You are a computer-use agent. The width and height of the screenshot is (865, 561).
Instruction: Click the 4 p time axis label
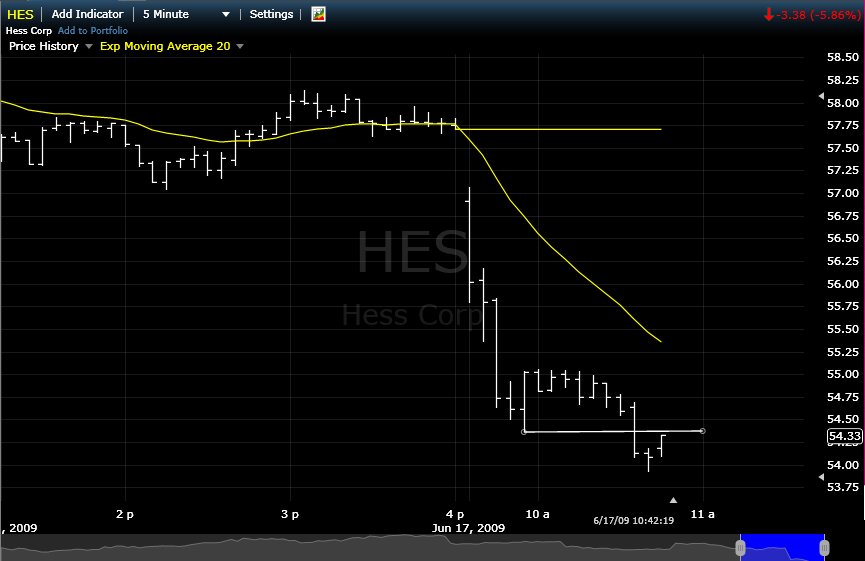coord(455,514)
